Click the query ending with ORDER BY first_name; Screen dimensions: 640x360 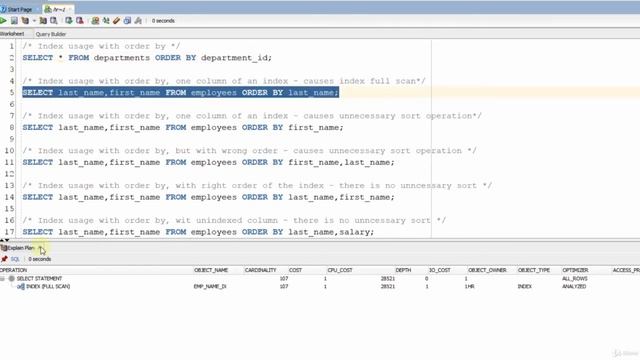click(x=183, y=128)
